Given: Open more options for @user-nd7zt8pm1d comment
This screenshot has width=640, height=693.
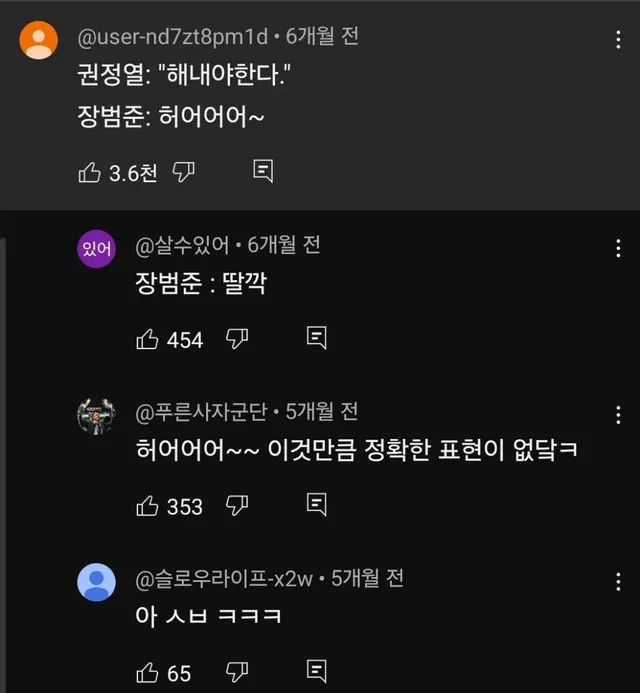Looking at the screenshot, I should [x=619, y=40].
